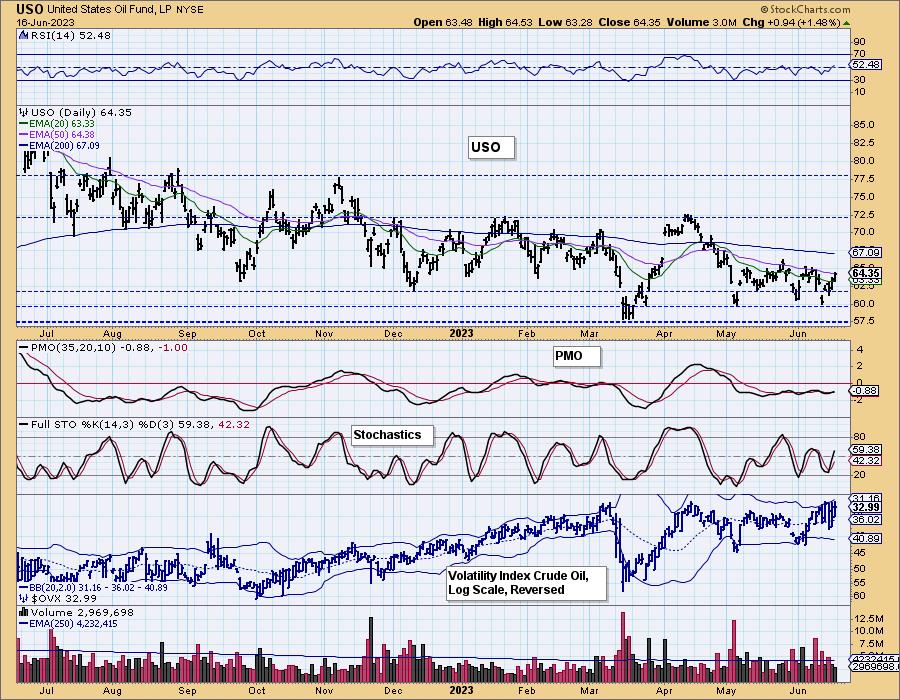Click the 'Volatility Index Crude Oil' annotation box

pos(526,582)
